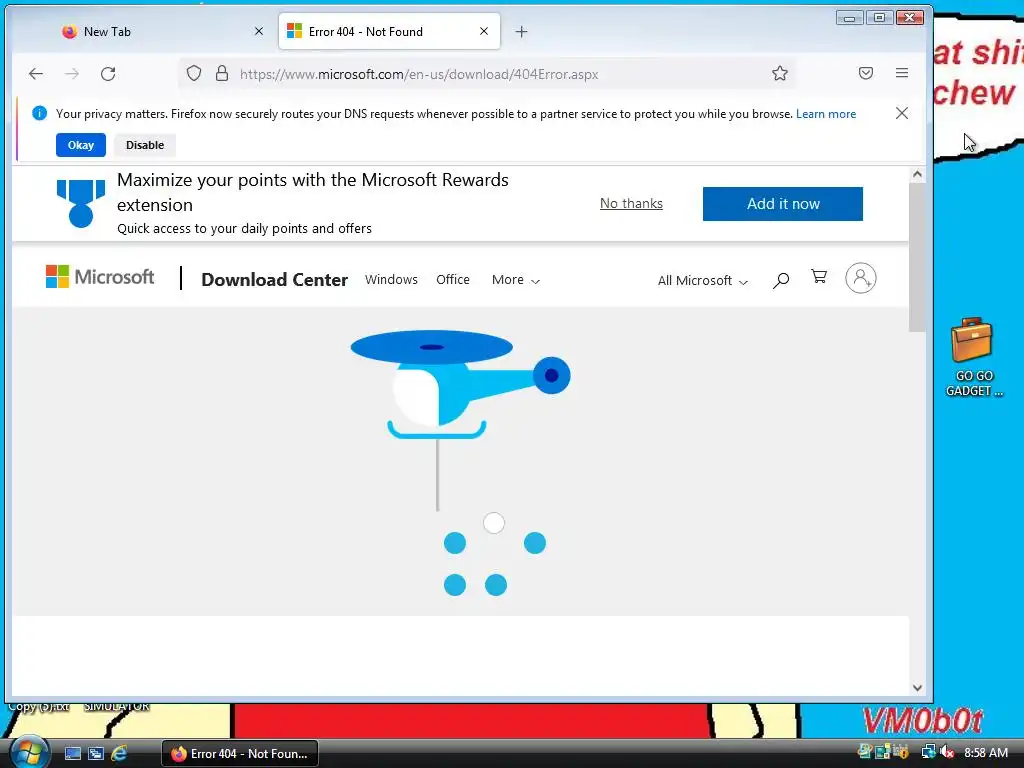Click the helicopter 404 illustration
Viewport: 1024px width, 768px height.
[x=460, y=421]
